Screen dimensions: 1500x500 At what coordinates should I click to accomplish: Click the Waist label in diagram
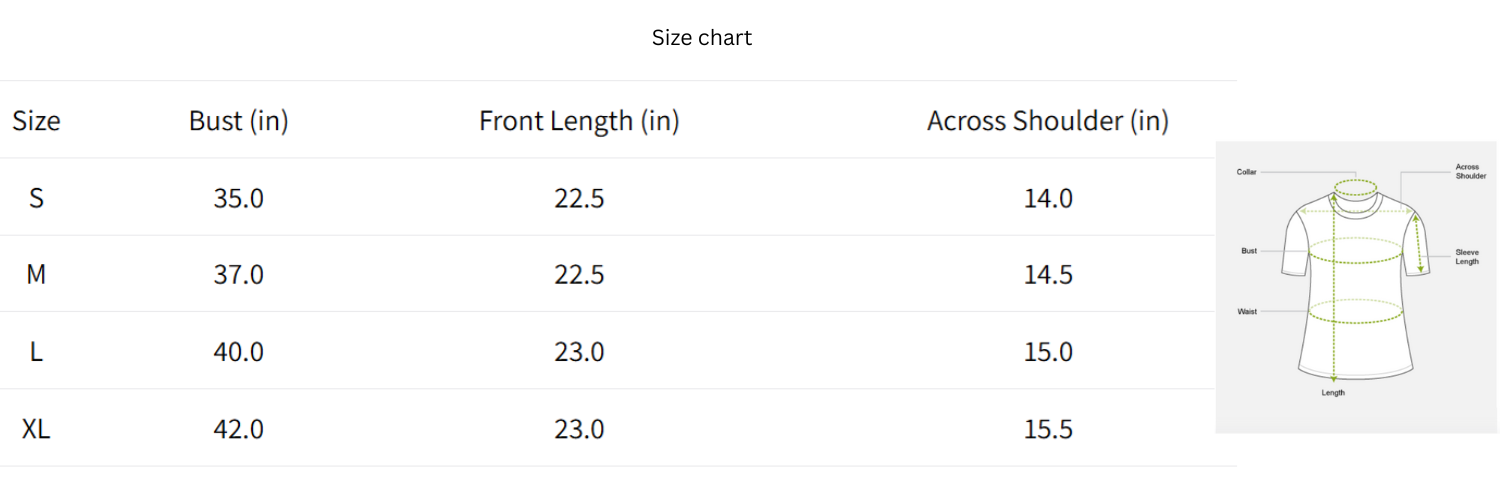(x=1247, y=312)
